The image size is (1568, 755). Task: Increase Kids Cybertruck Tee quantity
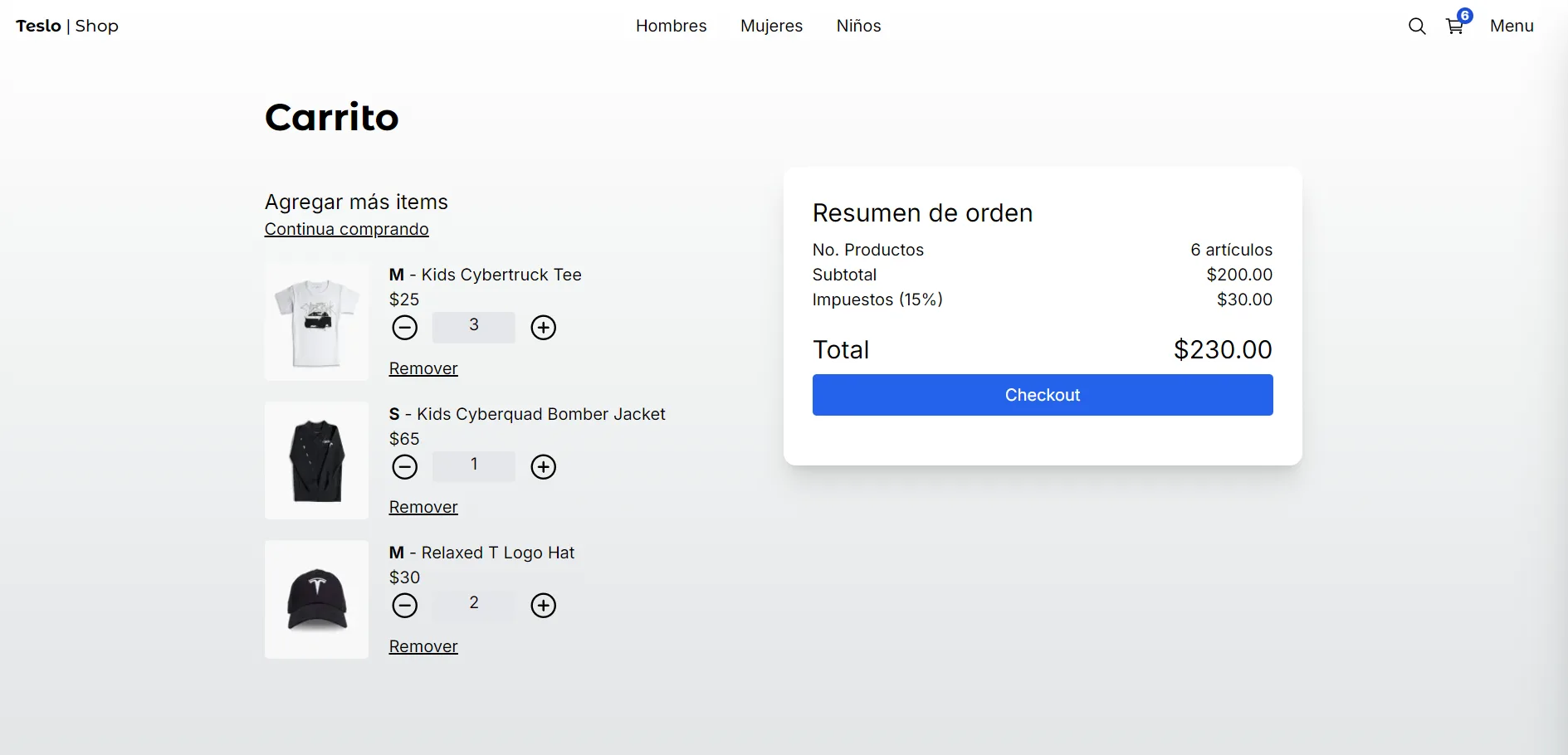(544, 328)
